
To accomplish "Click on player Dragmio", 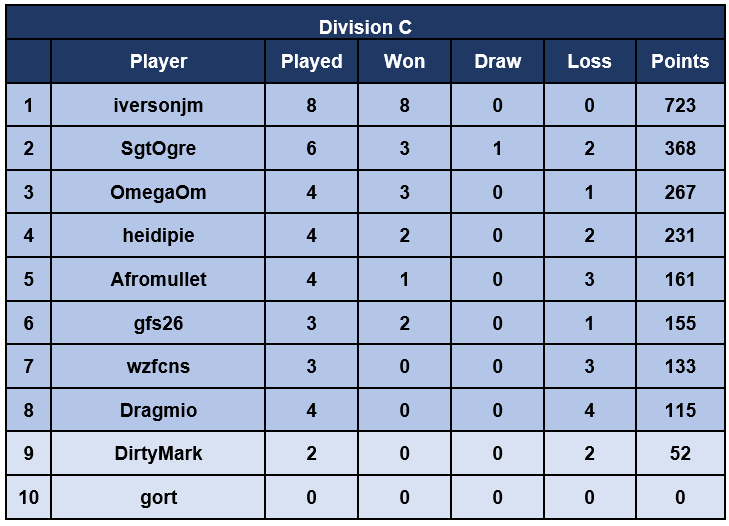I will [x=158, y=410].
